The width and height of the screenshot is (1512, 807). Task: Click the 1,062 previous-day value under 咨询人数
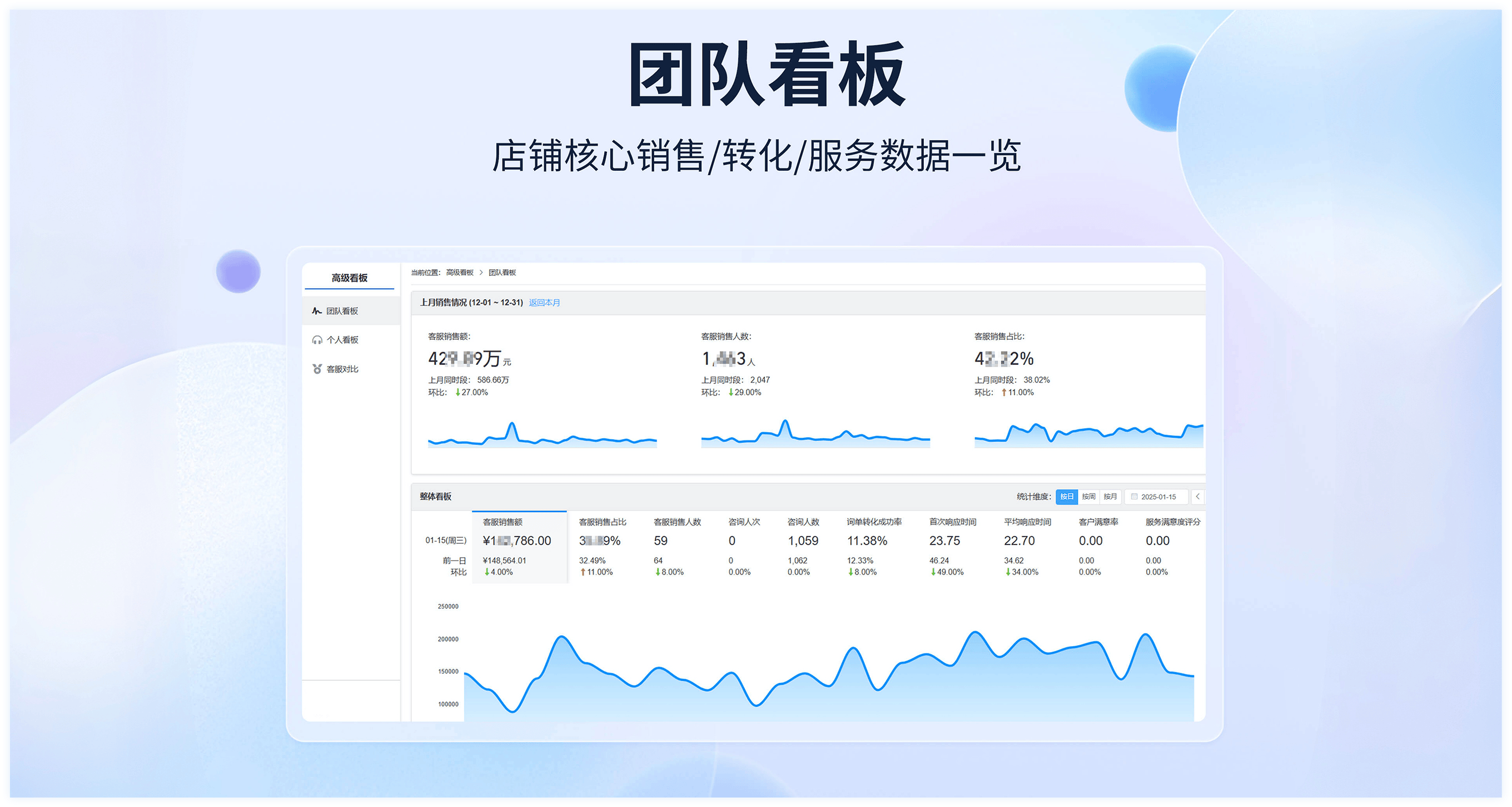coord(798,561)
